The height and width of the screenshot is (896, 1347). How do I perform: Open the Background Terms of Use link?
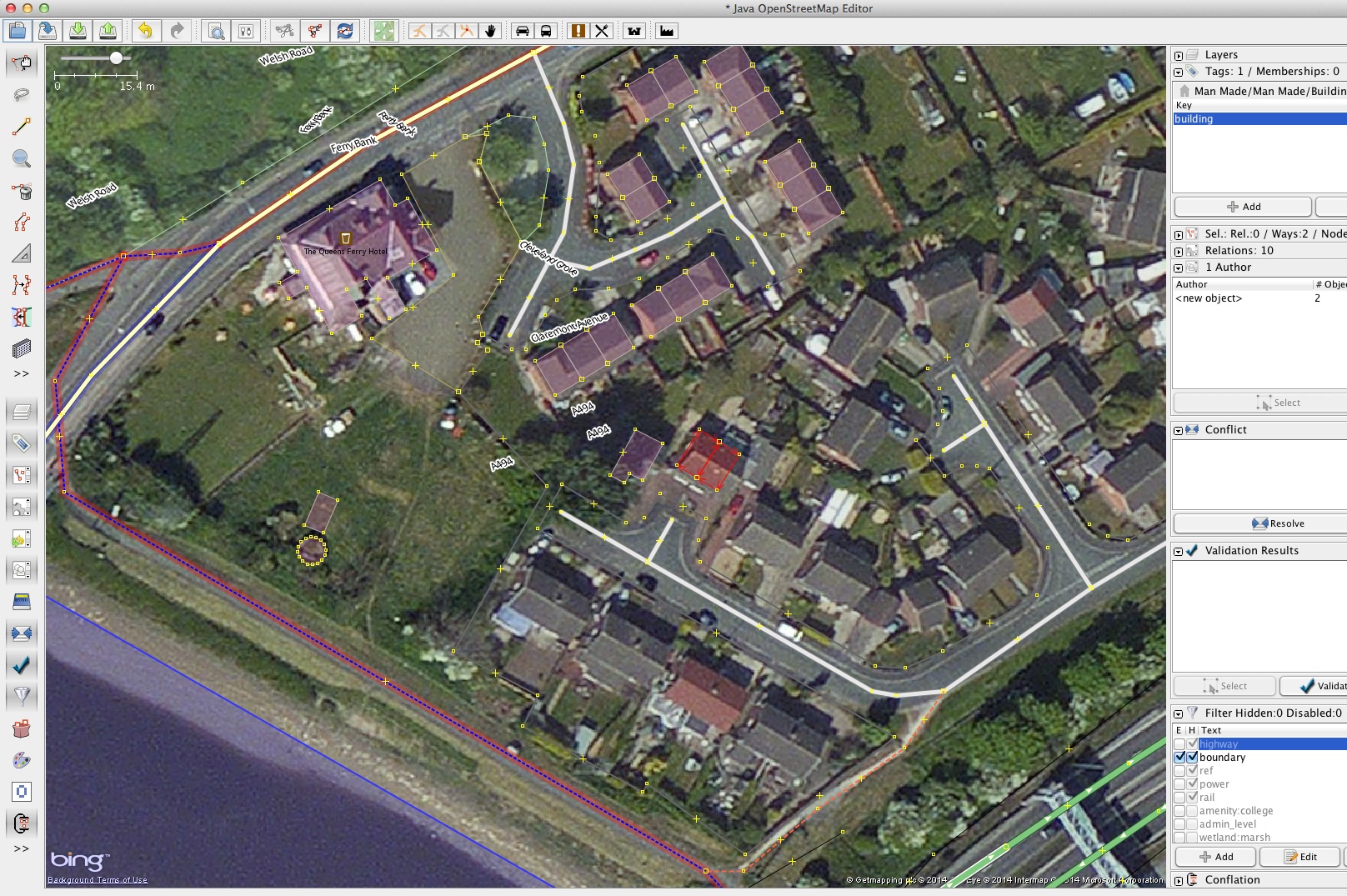coord(98,879)
